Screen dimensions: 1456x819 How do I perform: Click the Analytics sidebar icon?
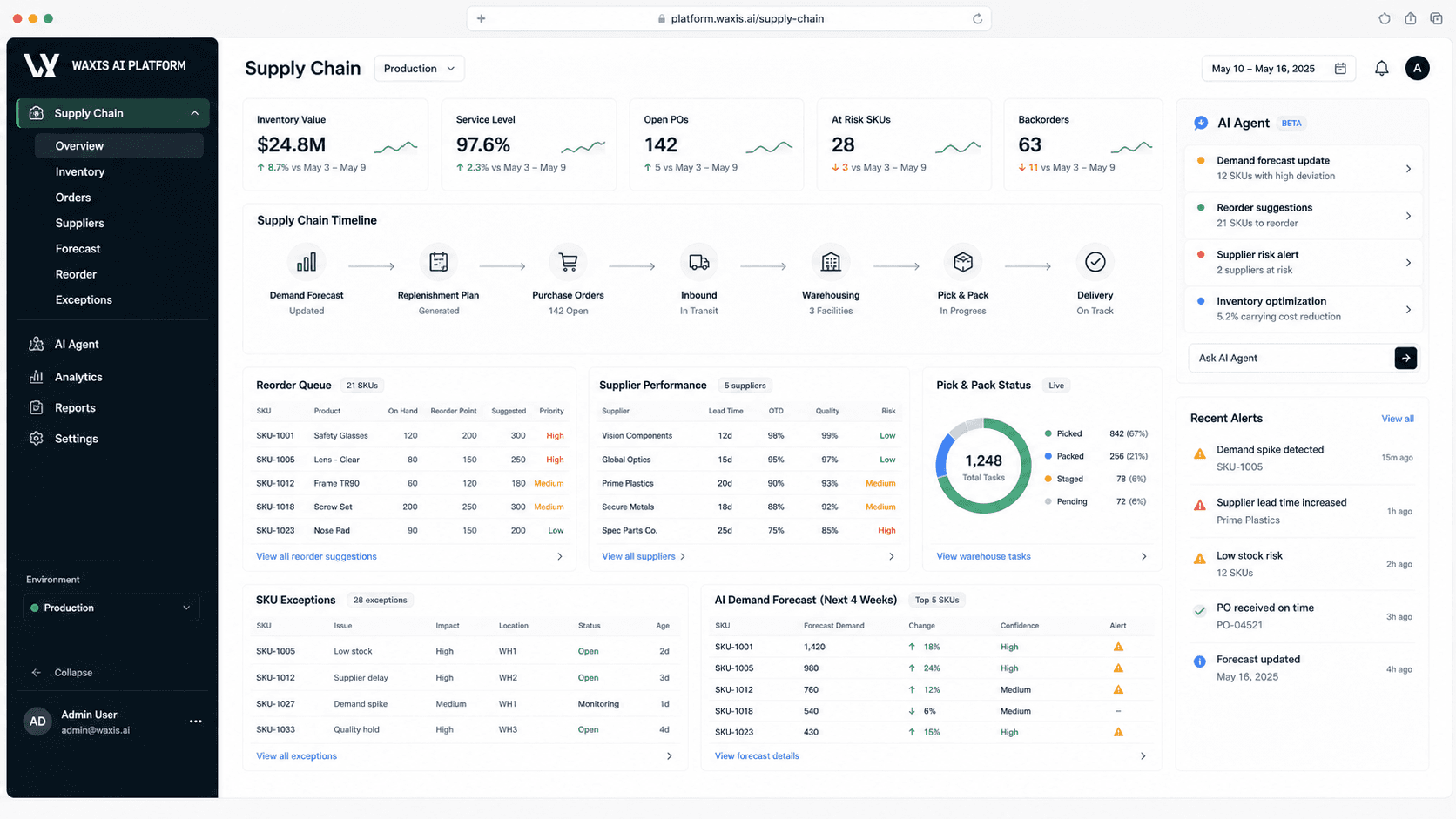tap(36, 377)
